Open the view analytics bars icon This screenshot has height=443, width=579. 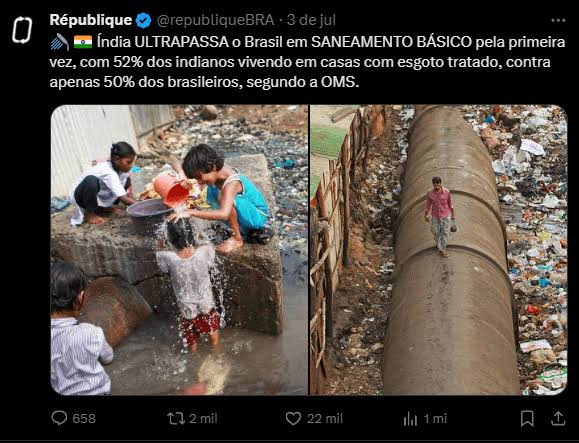[410, 419]
